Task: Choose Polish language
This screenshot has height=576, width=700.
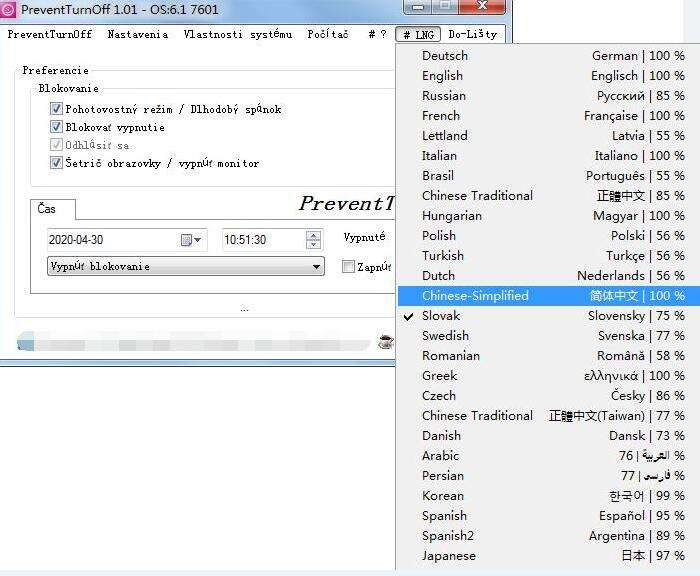Action: click(x=549, y=236)
